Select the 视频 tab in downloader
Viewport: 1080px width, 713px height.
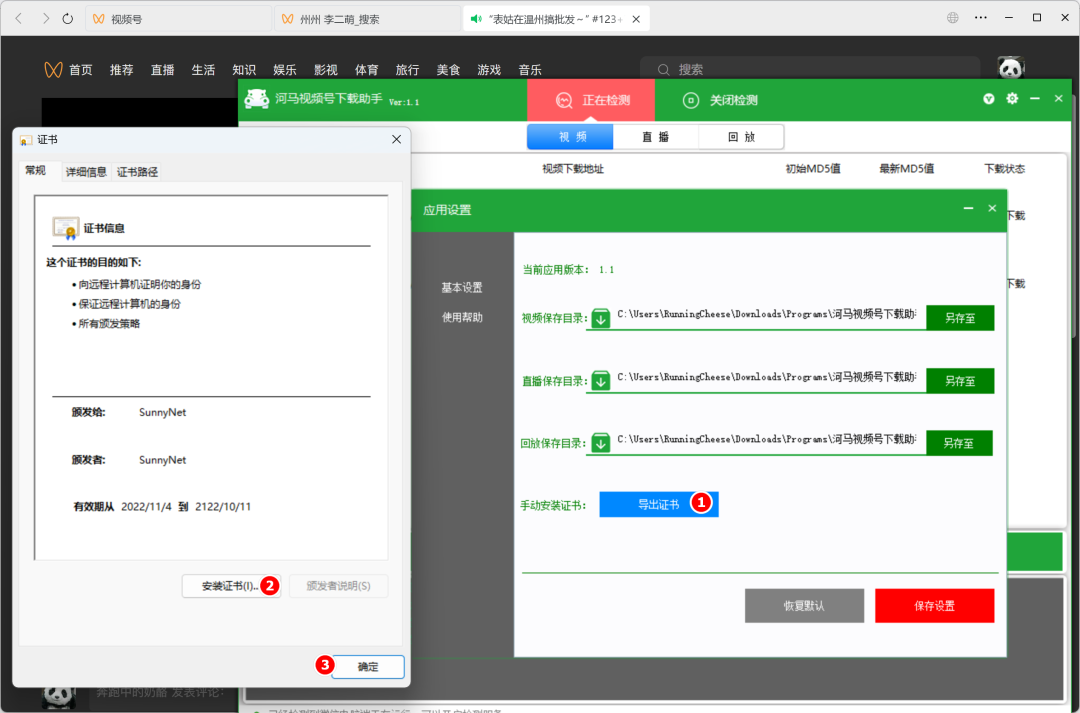coord(570,136)
